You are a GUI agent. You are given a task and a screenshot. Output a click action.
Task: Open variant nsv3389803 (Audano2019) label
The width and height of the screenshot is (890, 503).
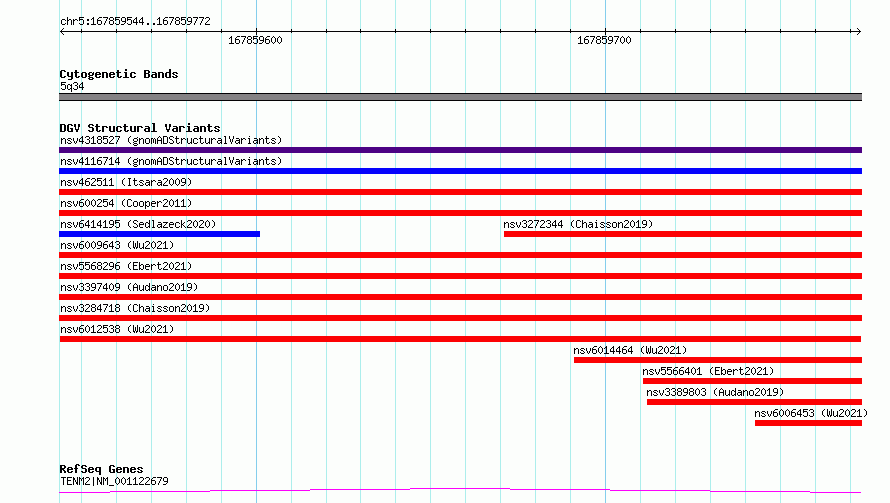tap(715, 392)
